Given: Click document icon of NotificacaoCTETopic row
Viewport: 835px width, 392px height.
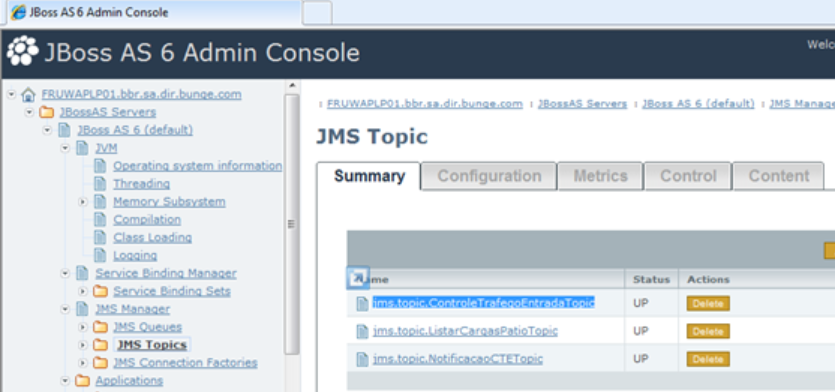Looking at the screenshot, I should tap(362, 359).
